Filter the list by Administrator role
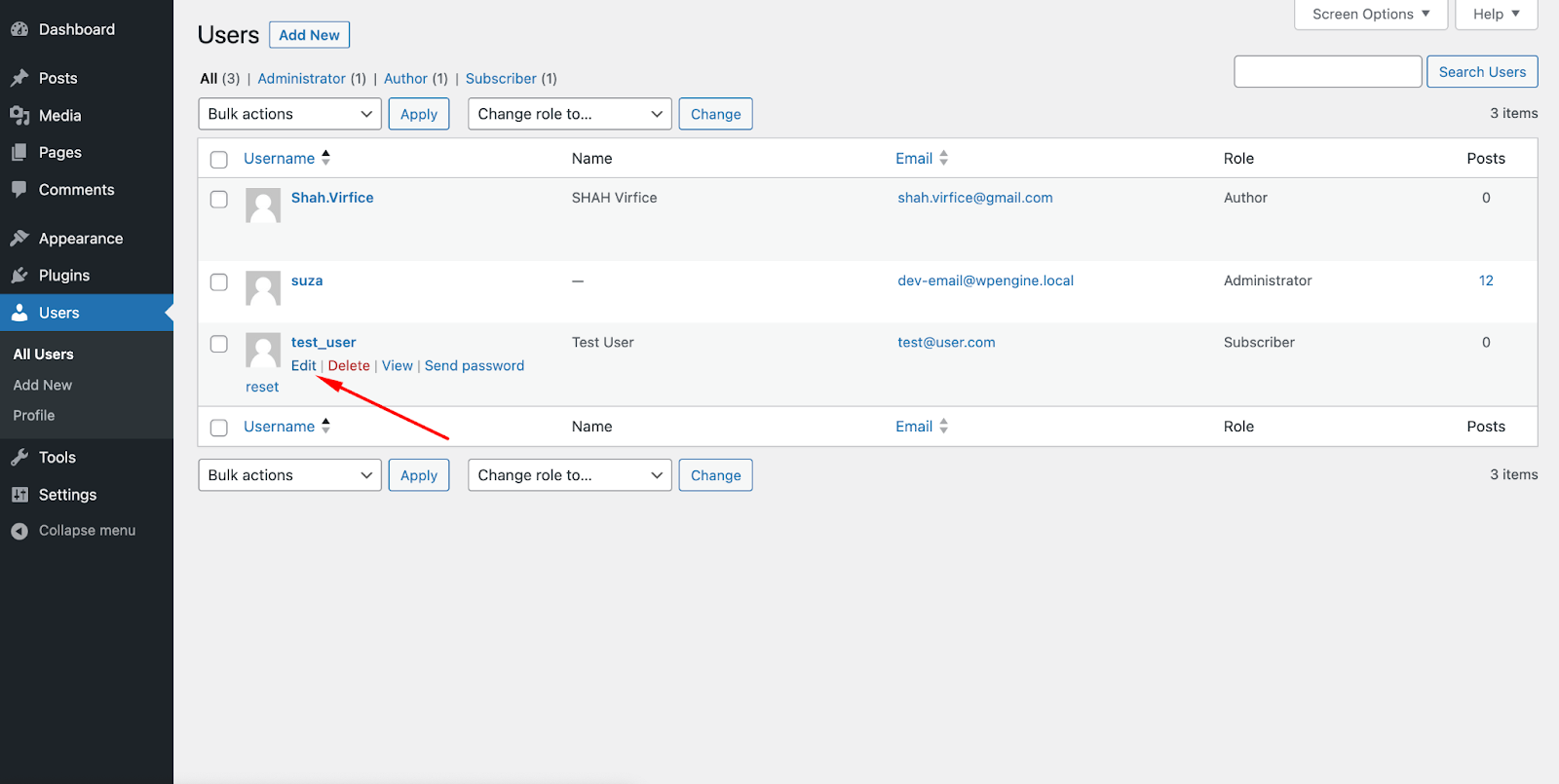 tap(301, 79)
